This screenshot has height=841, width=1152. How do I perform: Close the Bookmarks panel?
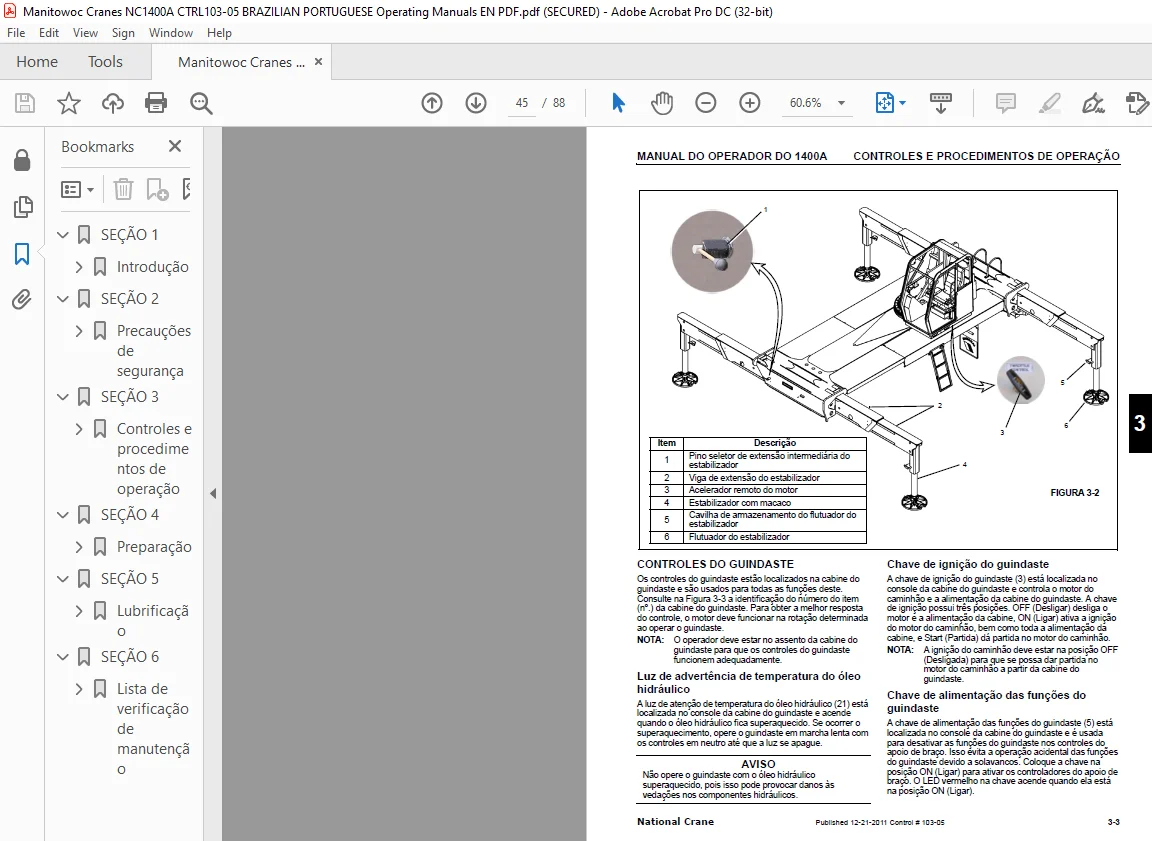pos(175,146)
